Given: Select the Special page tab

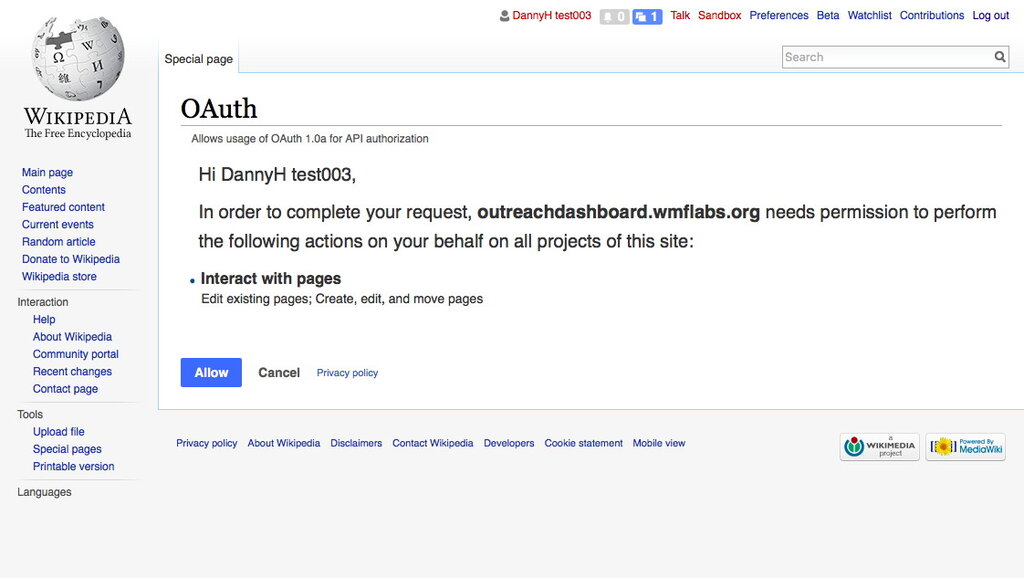Looking at the screenshot, I should [199, 59].
